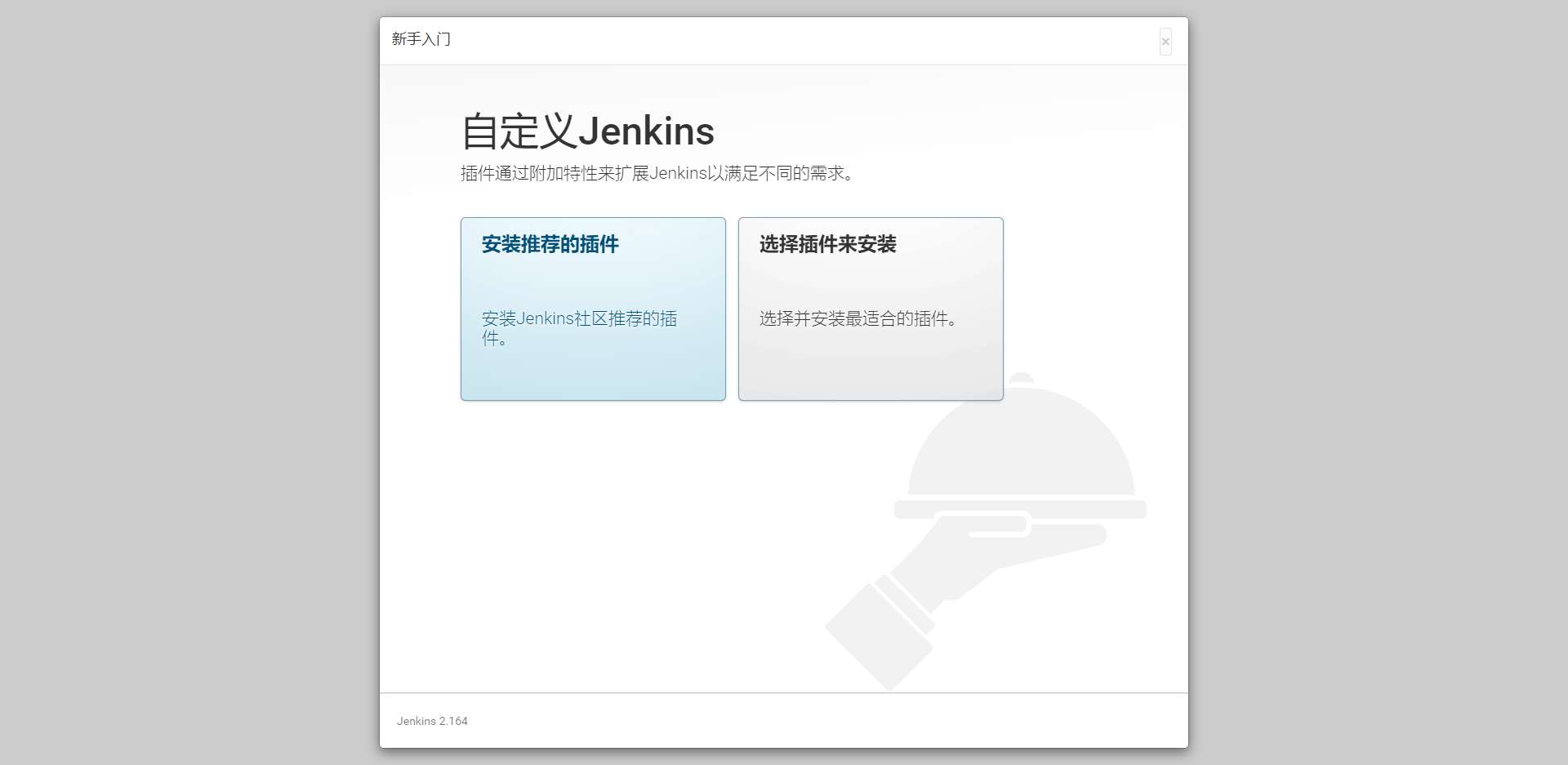Click the Jenkins 2.164 version text

click(x=432, y=721)
